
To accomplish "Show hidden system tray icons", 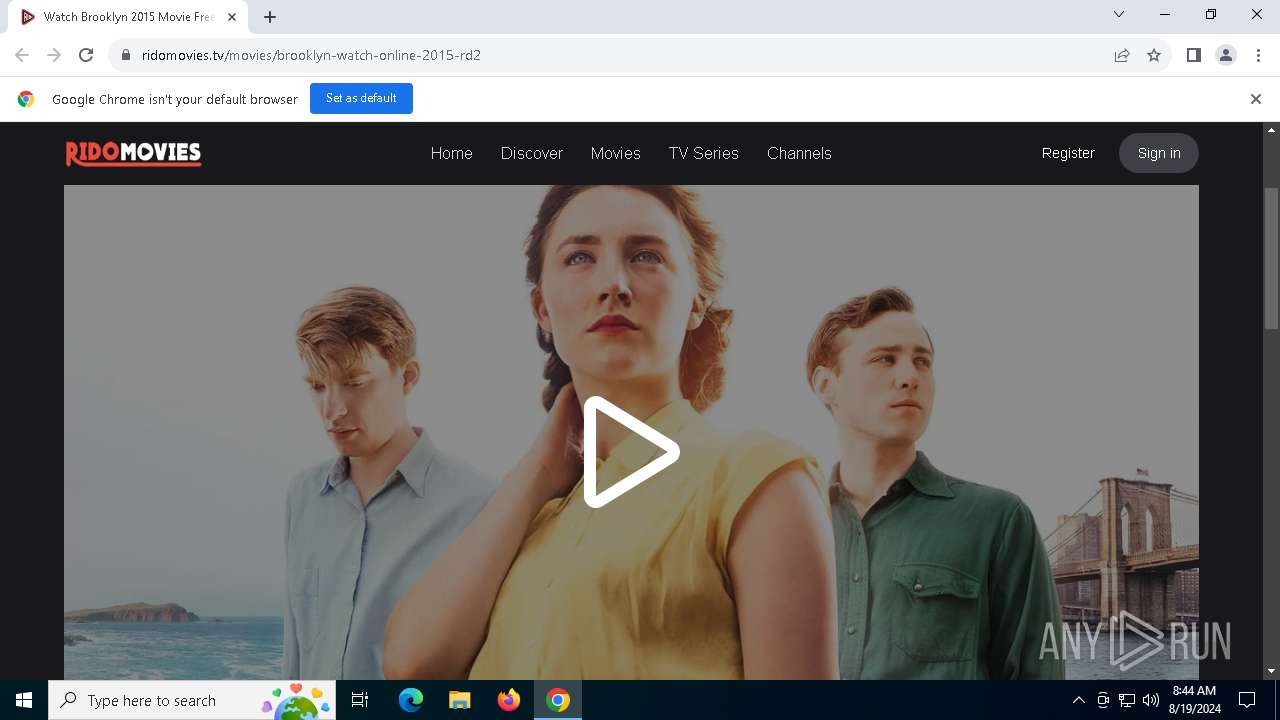I will pos(1078,700).
